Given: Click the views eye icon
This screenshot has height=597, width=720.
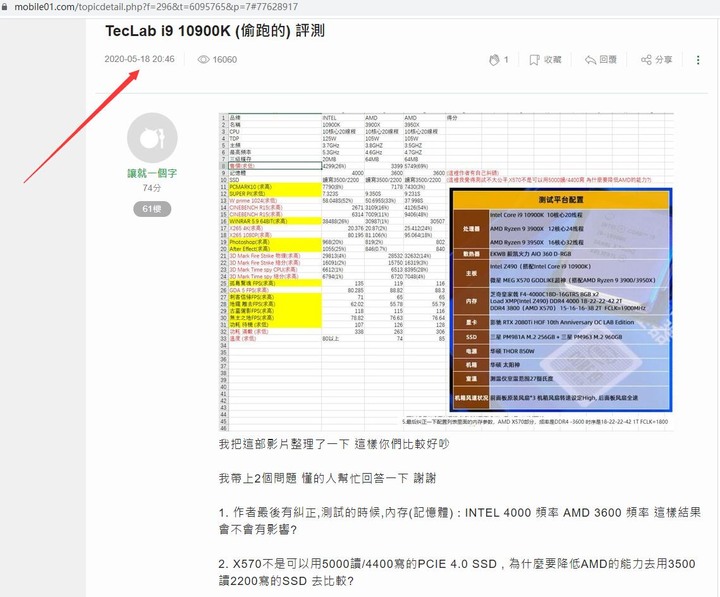Looking at the screenshot, I should click(x=203, y=59).
